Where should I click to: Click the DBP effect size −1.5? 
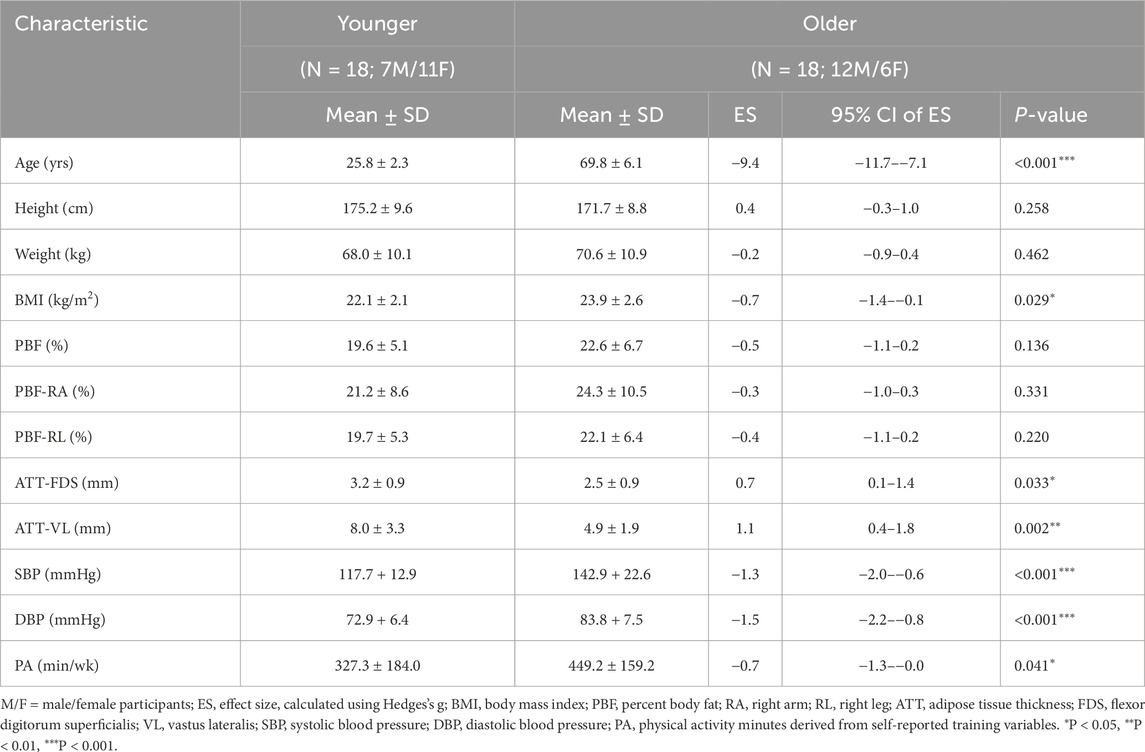click(x=745, y=619)
